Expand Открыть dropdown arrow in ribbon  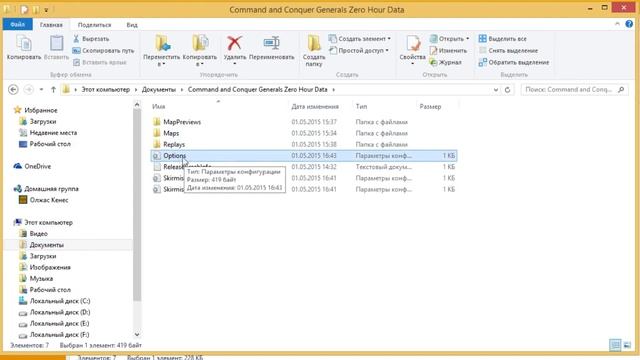[x=468, y=39]
